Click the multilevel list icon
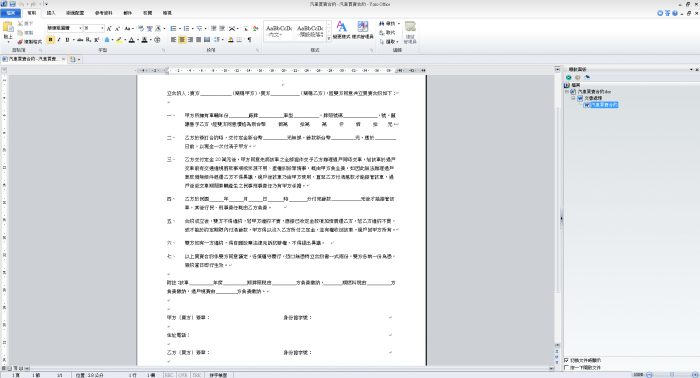The image size is (700, 378). [x=200, y=28]
